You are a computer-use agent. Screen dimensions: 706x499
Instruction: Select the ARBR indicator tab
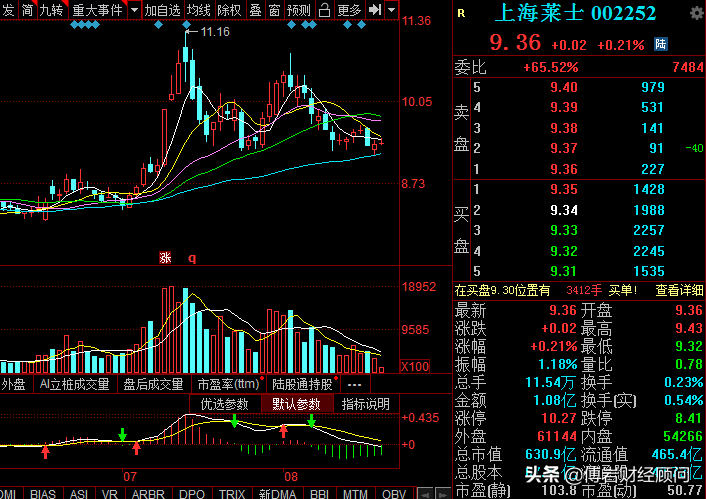coord(148,494)
